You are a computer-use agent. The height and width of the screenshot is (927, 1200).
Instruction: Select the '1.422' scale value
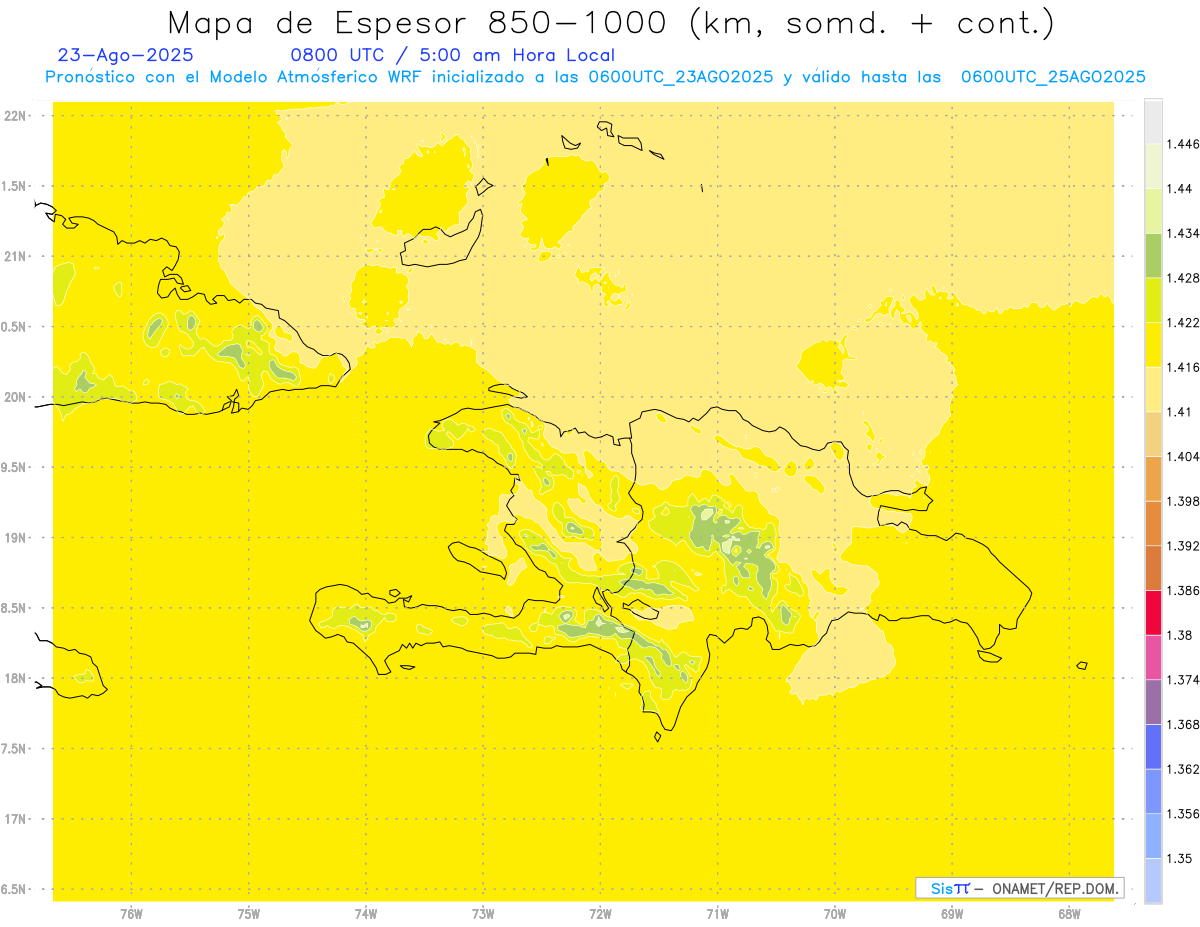(1183, 322)
